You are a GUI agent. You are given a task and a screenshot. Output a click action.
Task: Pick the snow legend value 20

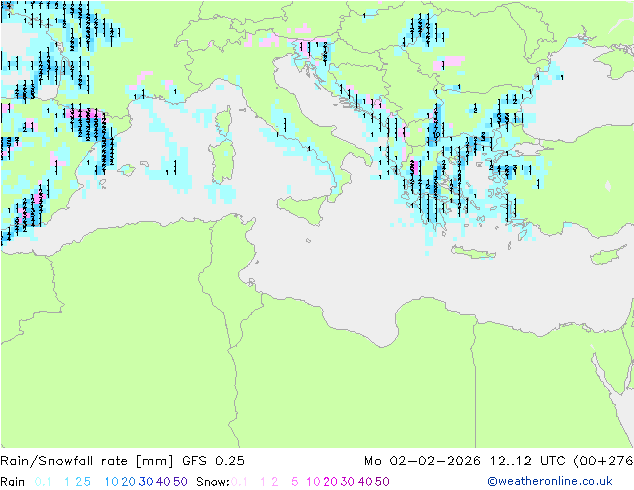click(330, 482)
